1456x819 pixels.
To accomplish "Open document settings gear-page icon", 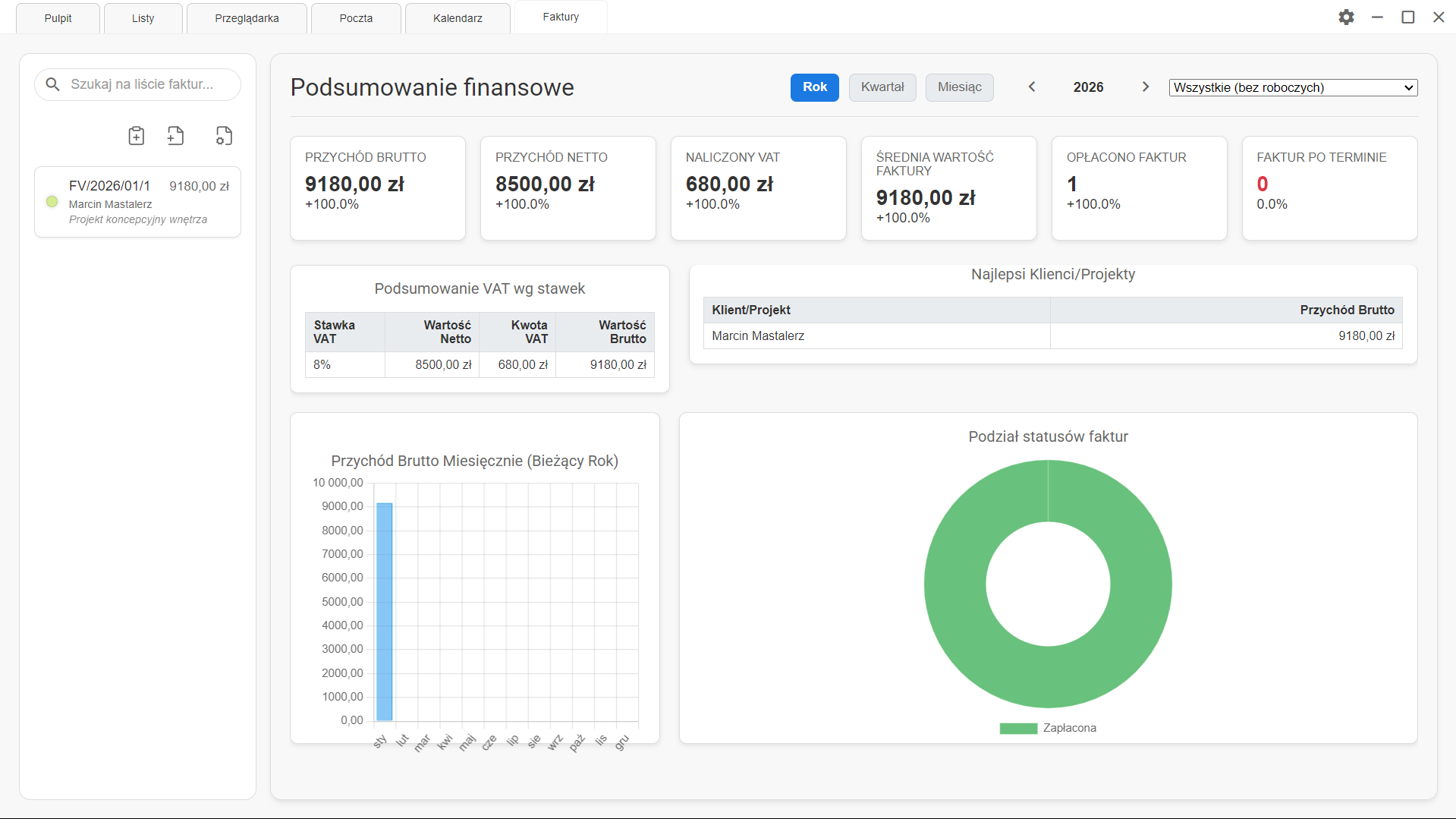I will tap(223, 136).
